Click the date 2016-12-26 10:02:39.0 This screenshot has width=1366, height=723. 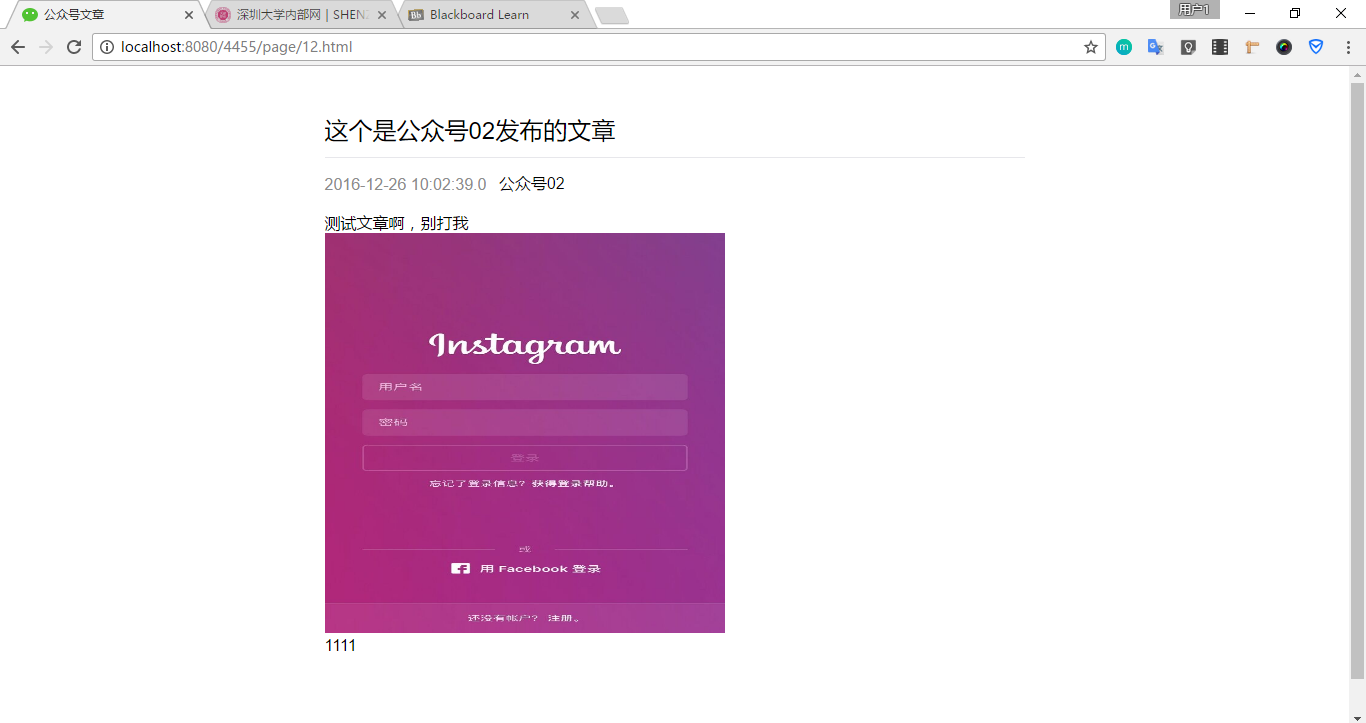pyautogui.click(x=405, y=184)
